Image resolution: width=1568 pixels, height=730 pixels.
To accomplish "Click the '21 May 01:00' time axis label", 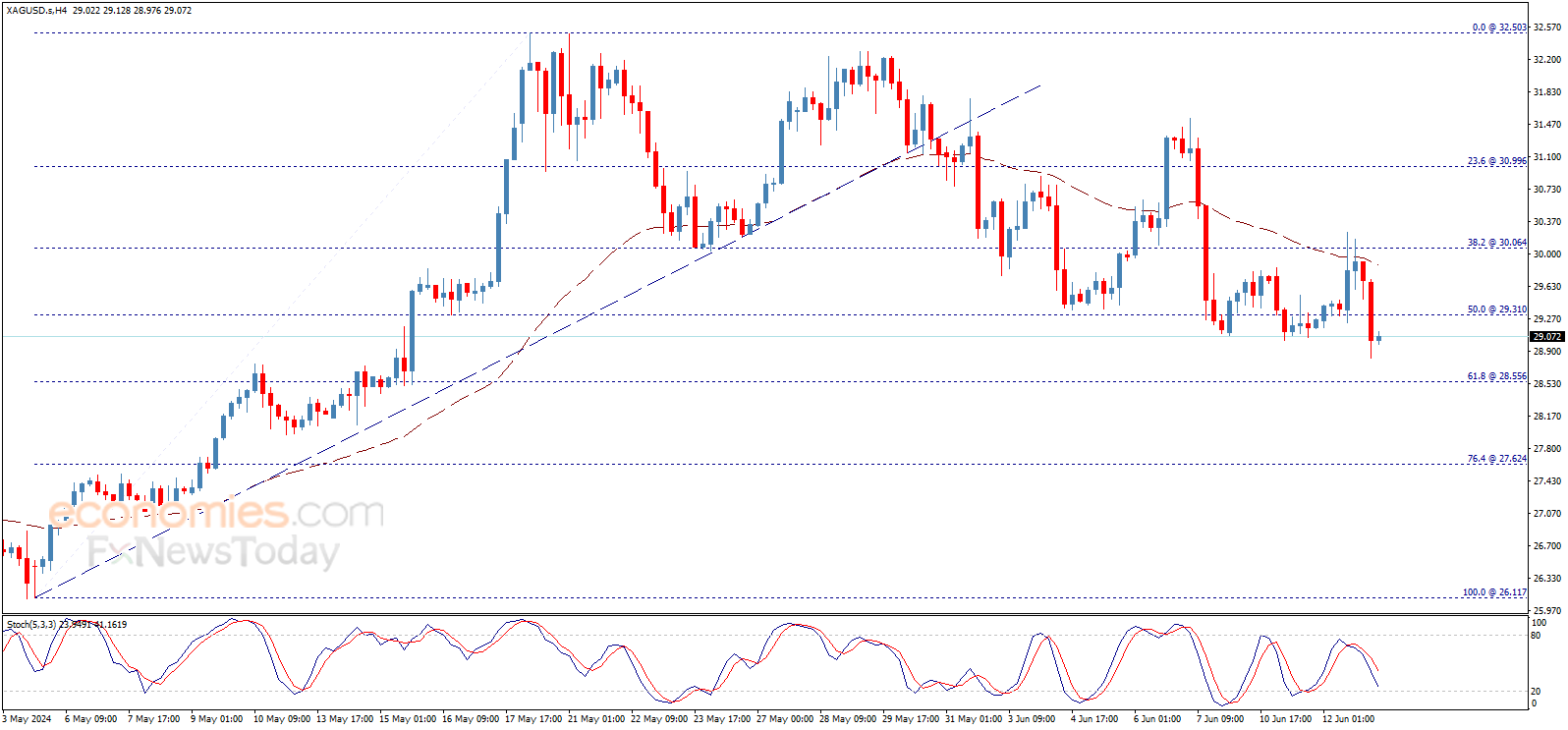I will tap(596, 719).
